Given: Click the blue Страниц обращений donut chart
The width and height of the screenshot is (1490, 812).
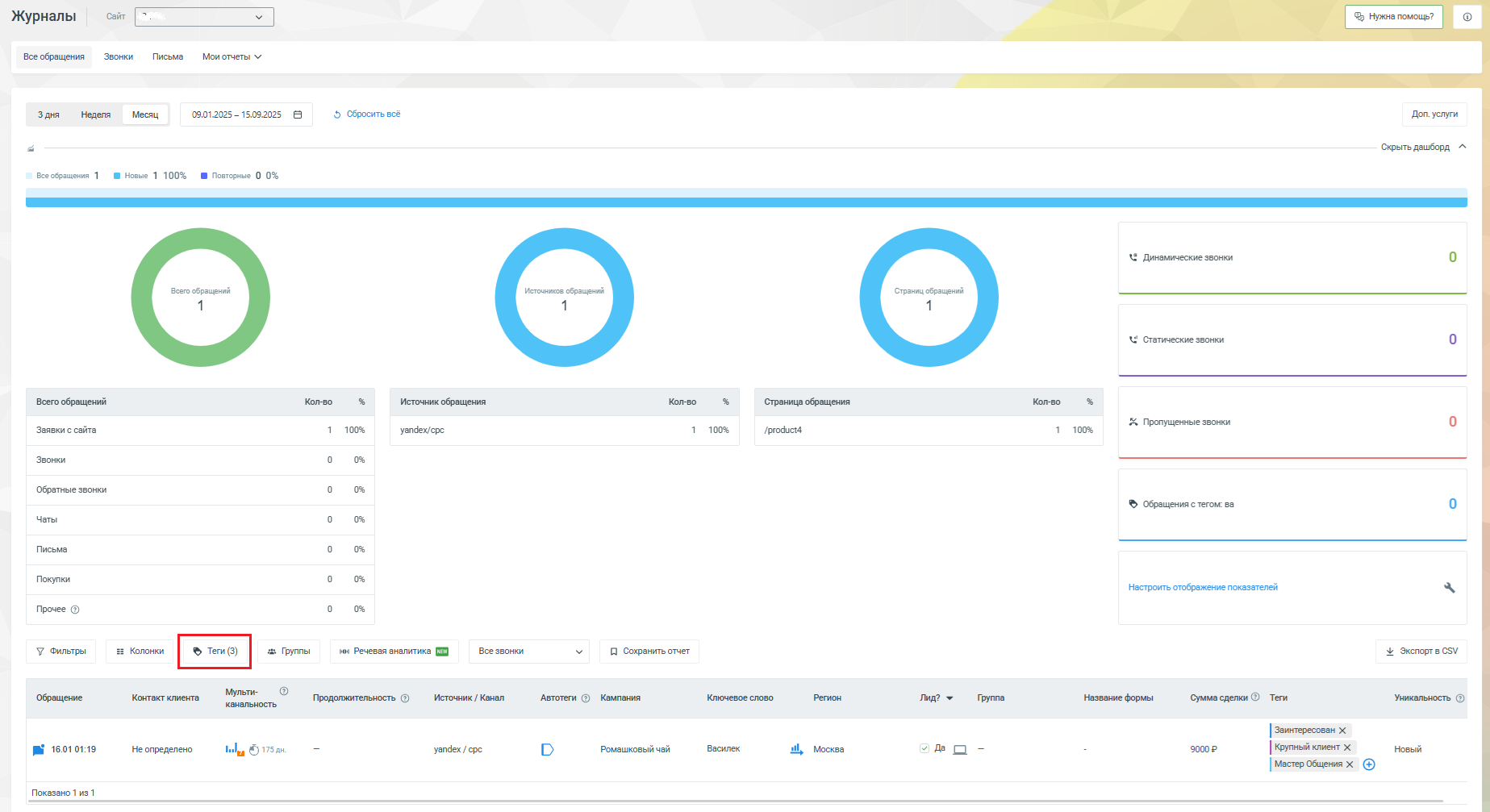Looking at the screenshot, I should point(929,298).
